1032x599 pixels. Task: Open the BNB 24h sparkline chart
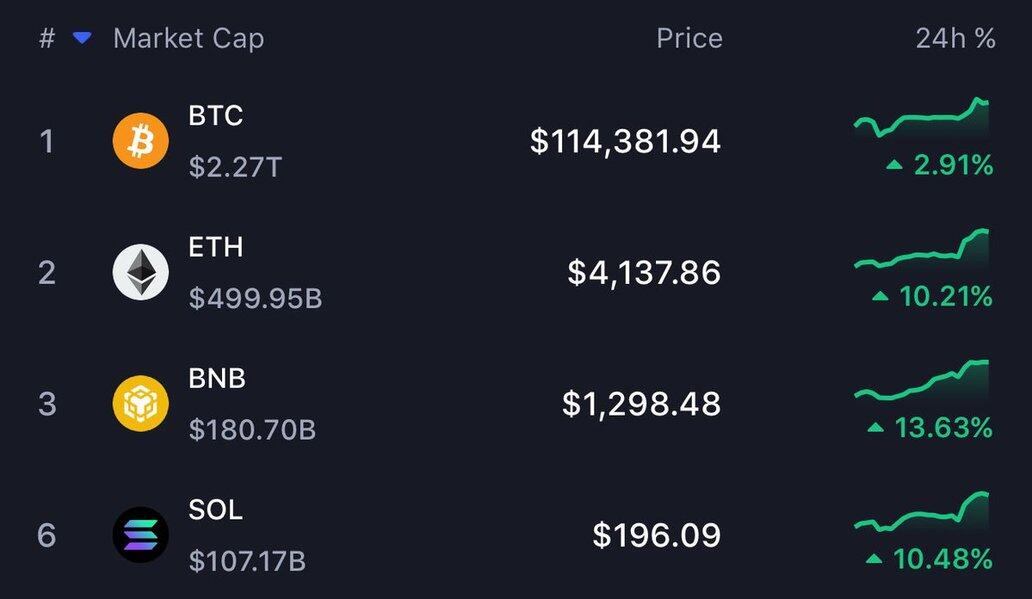pos(921,382)
